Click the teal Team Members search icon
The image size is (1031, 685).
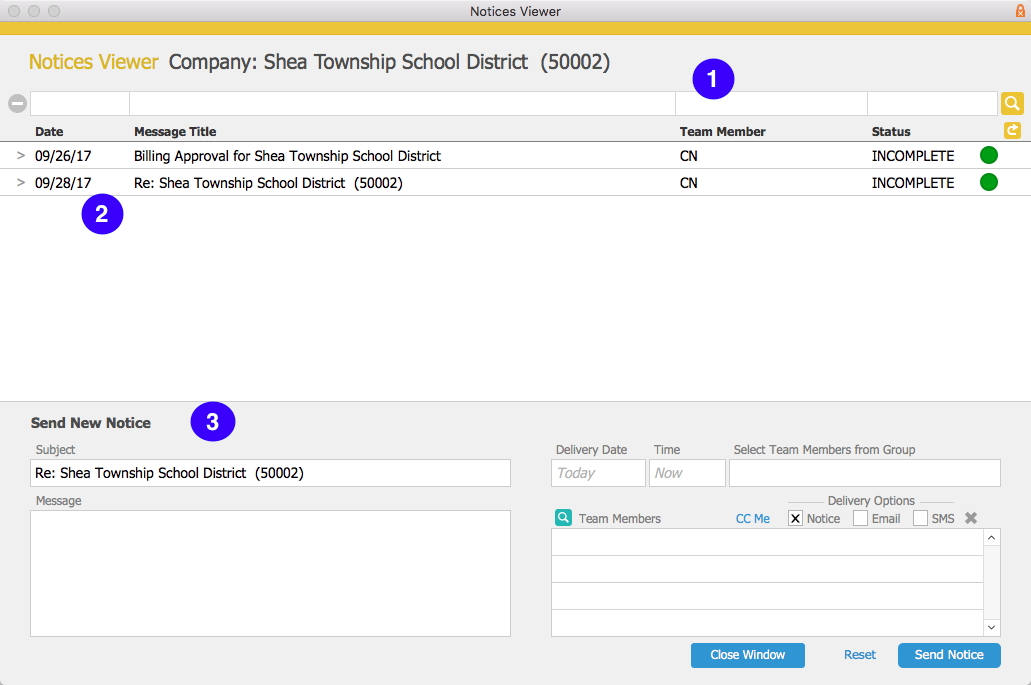coord(563,517)
